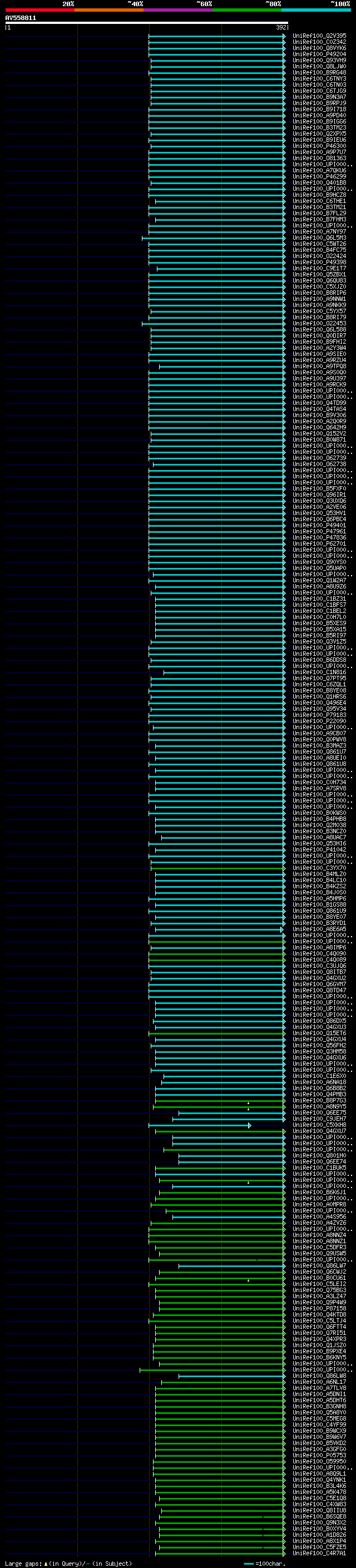The image size is (356, 1568).
Task: Open hit UniRef100_B9RG48
Action: point(319,72)
